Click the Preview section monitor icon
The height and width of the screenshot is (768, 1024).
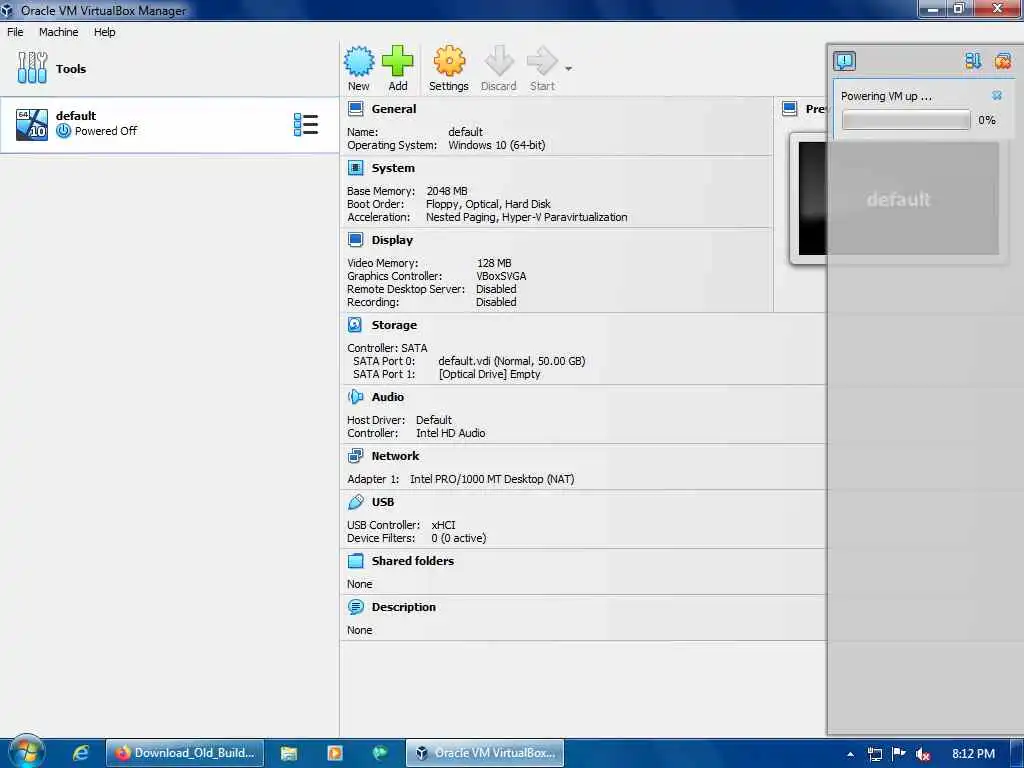coord(790,109)
